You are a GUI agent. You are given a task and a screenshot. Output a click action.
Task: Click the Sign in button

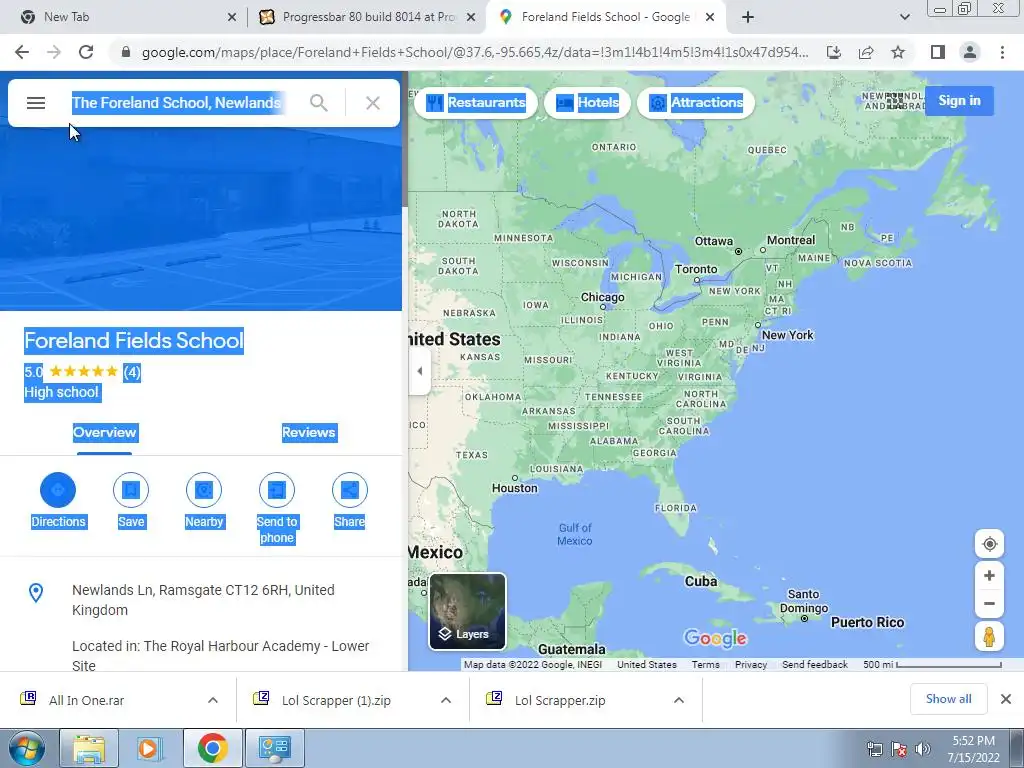point(959,101)
